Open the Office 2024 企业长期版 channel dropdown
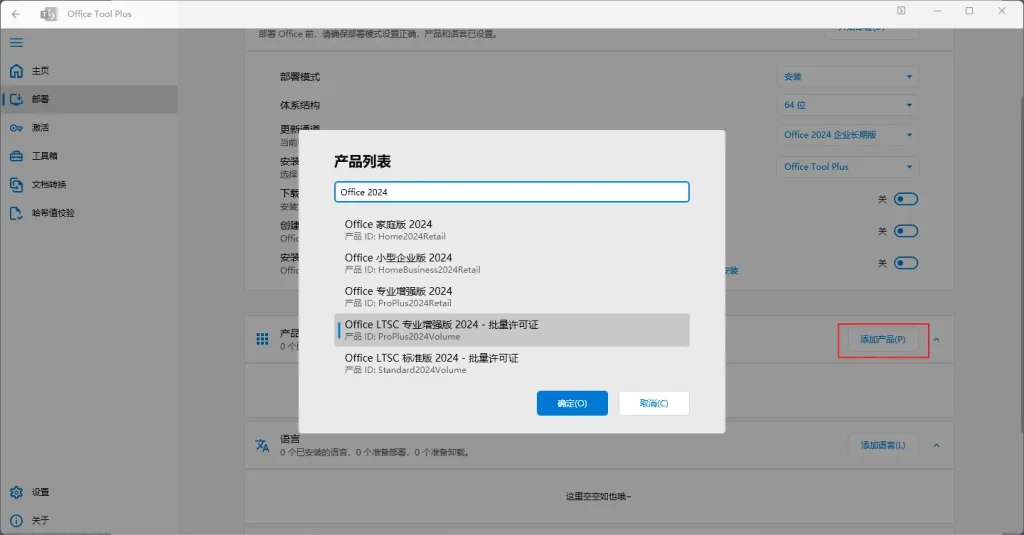Screen dimensions: 1024x535 848,135
